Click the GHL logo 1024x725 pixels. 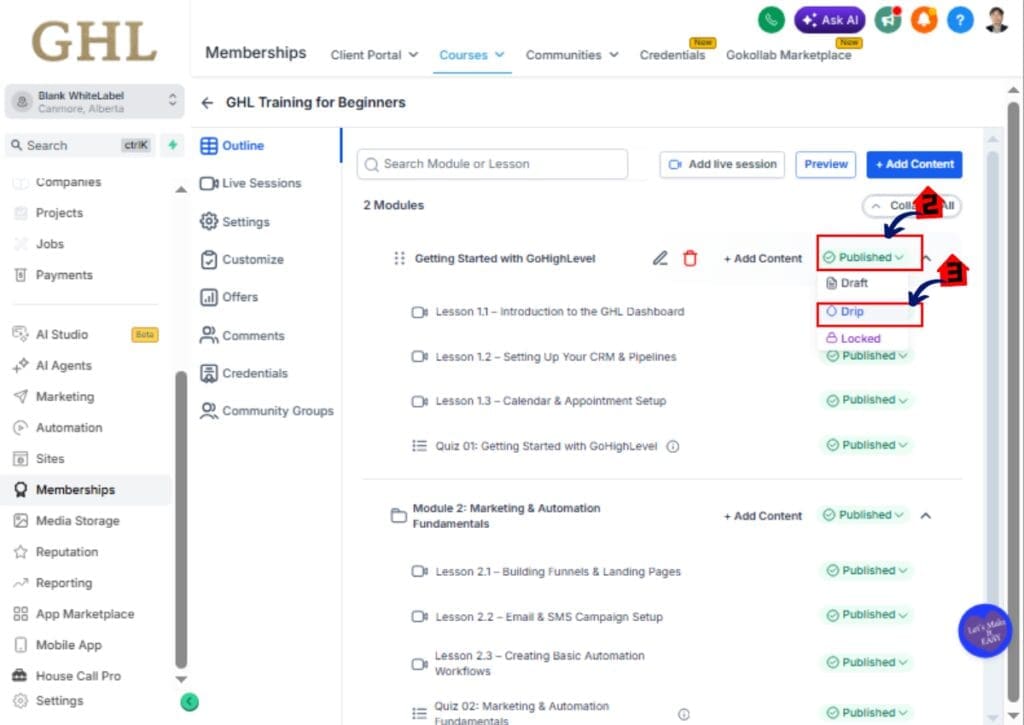tap(94, 41)
